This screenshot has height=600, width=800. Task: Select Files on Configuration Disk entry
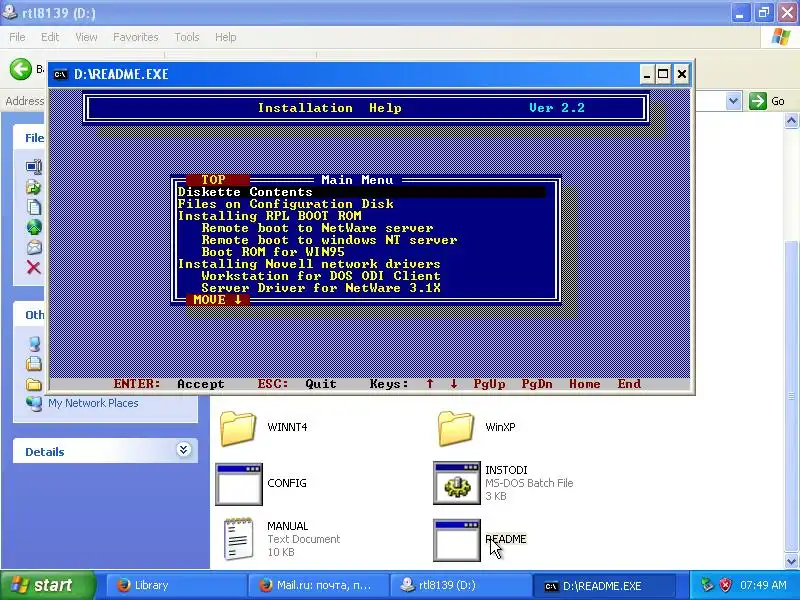tap(286, 204)
